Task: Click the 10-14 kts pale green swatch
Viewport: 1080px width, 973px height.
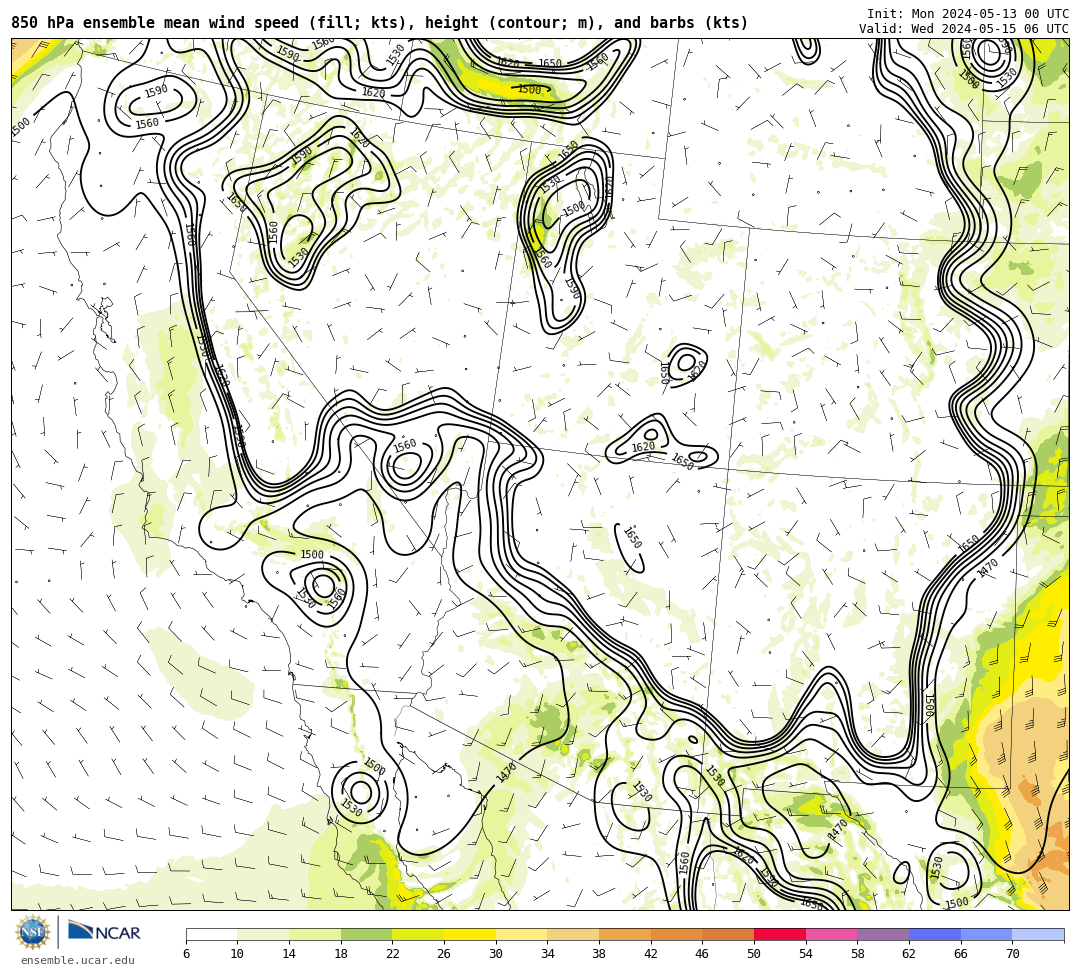Action: pos(263,934)
